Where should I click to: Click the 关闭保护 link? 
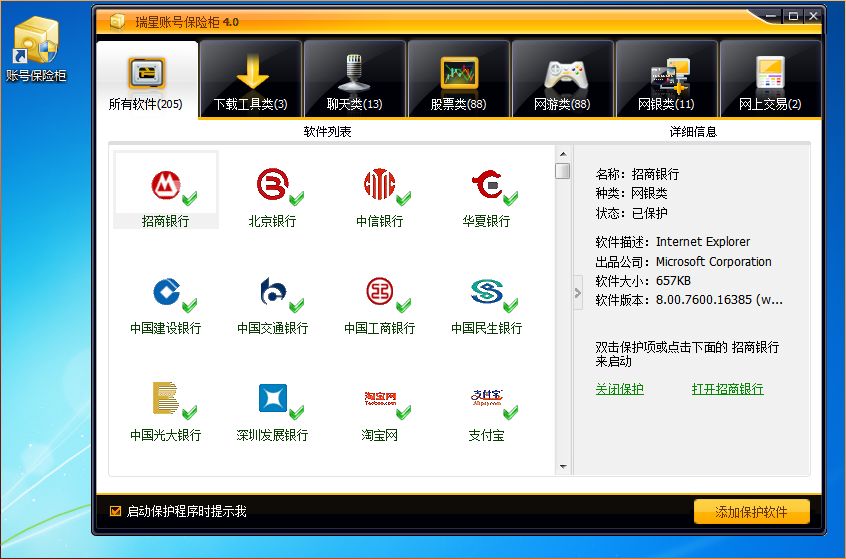(619, 389)
